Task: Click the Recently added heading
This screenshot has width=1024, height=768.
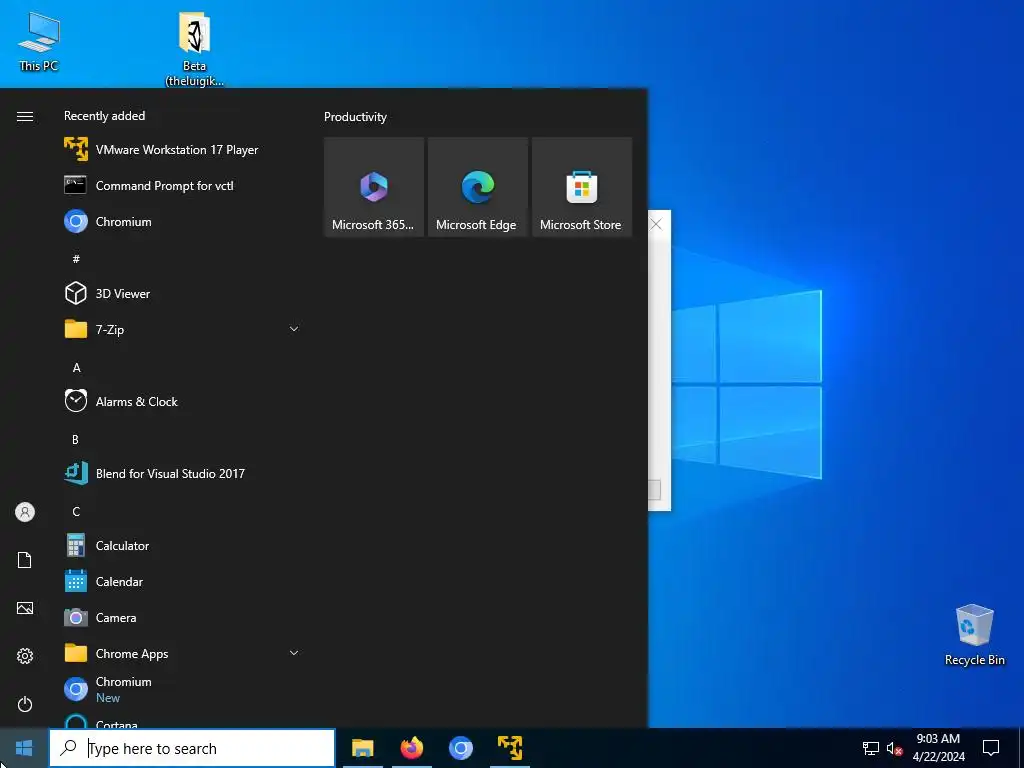Action: (x=104, y=116)
